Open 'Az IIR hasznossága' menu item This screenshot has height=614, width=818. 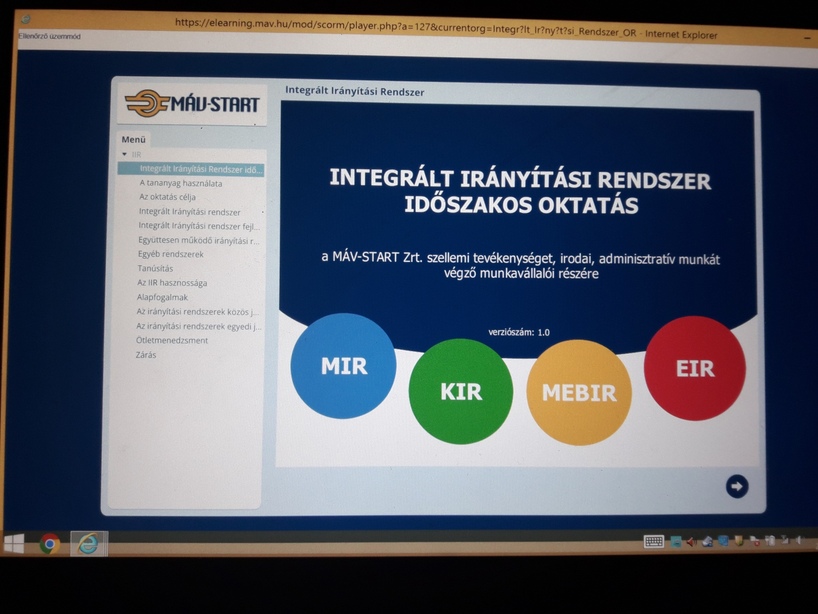point(172,283)
